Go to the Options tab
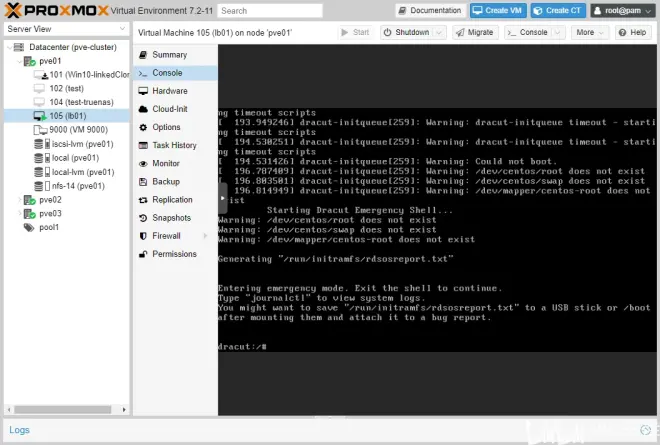Screen dimensions: 660x445 (x=176, y=127)
